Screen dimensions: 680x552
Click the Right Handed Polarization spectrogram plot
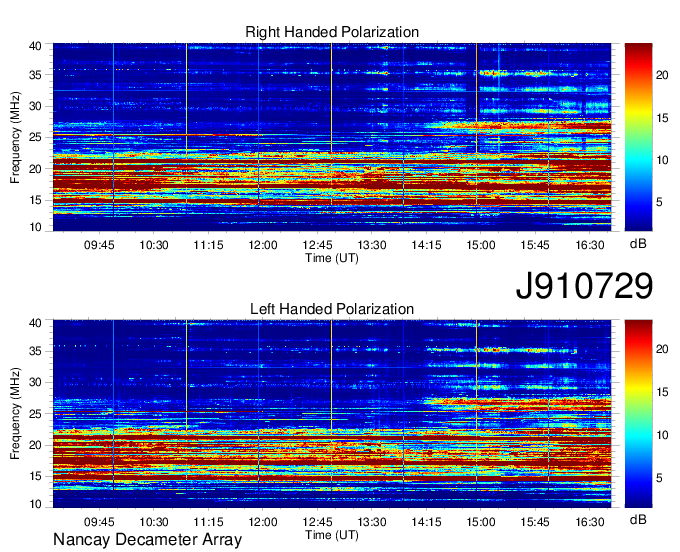coord(332,137)
